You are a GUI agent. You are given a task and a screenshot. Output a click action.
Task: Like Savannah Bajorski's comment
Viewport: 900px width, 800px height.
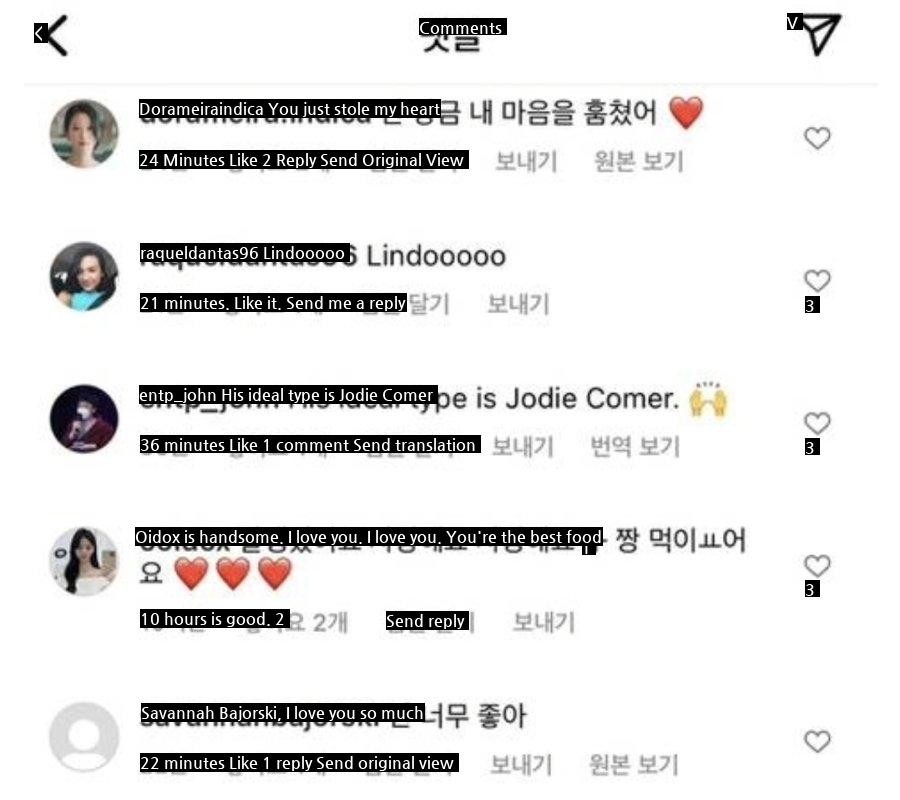[817, 741]
